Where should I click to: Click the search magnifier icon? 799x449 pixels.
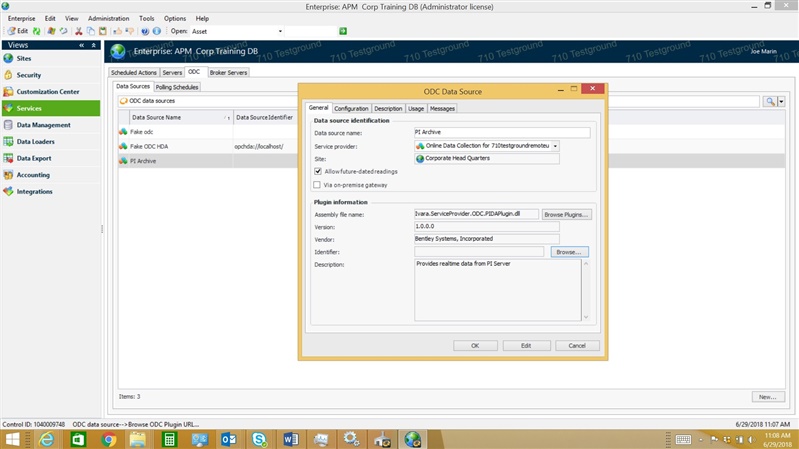770,101
